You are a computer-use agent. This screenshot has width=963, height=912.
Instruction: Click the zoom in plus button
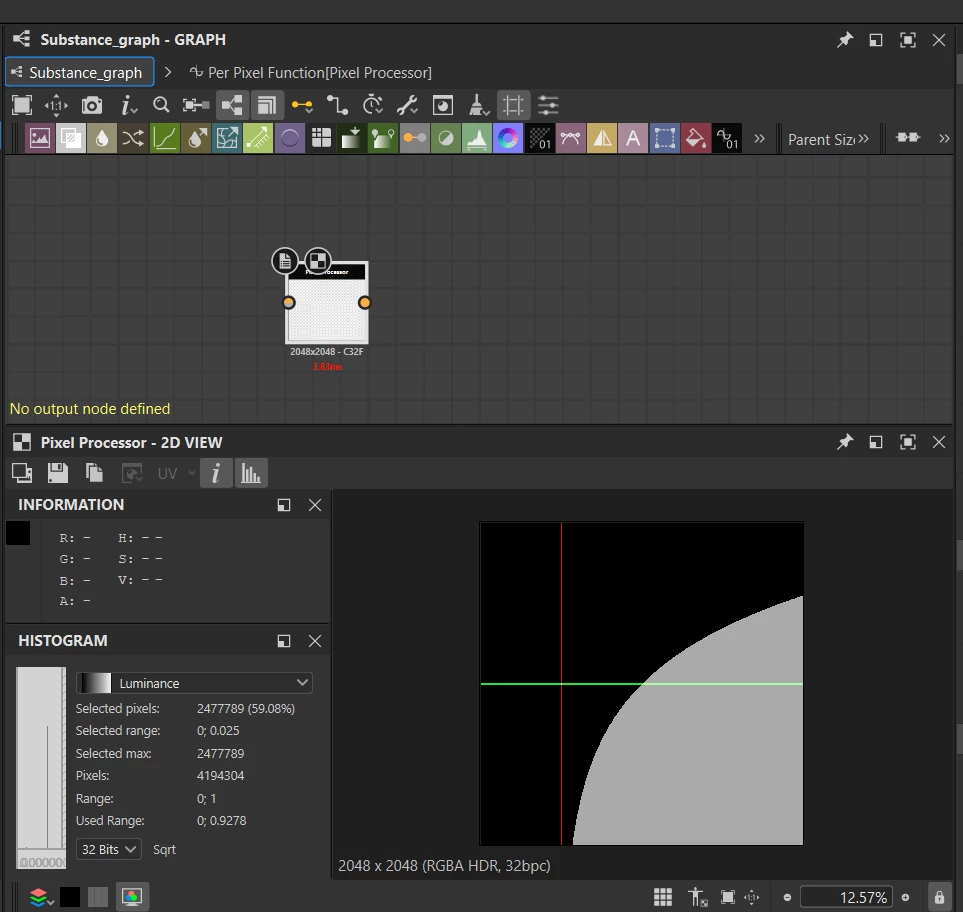(906, 897)
